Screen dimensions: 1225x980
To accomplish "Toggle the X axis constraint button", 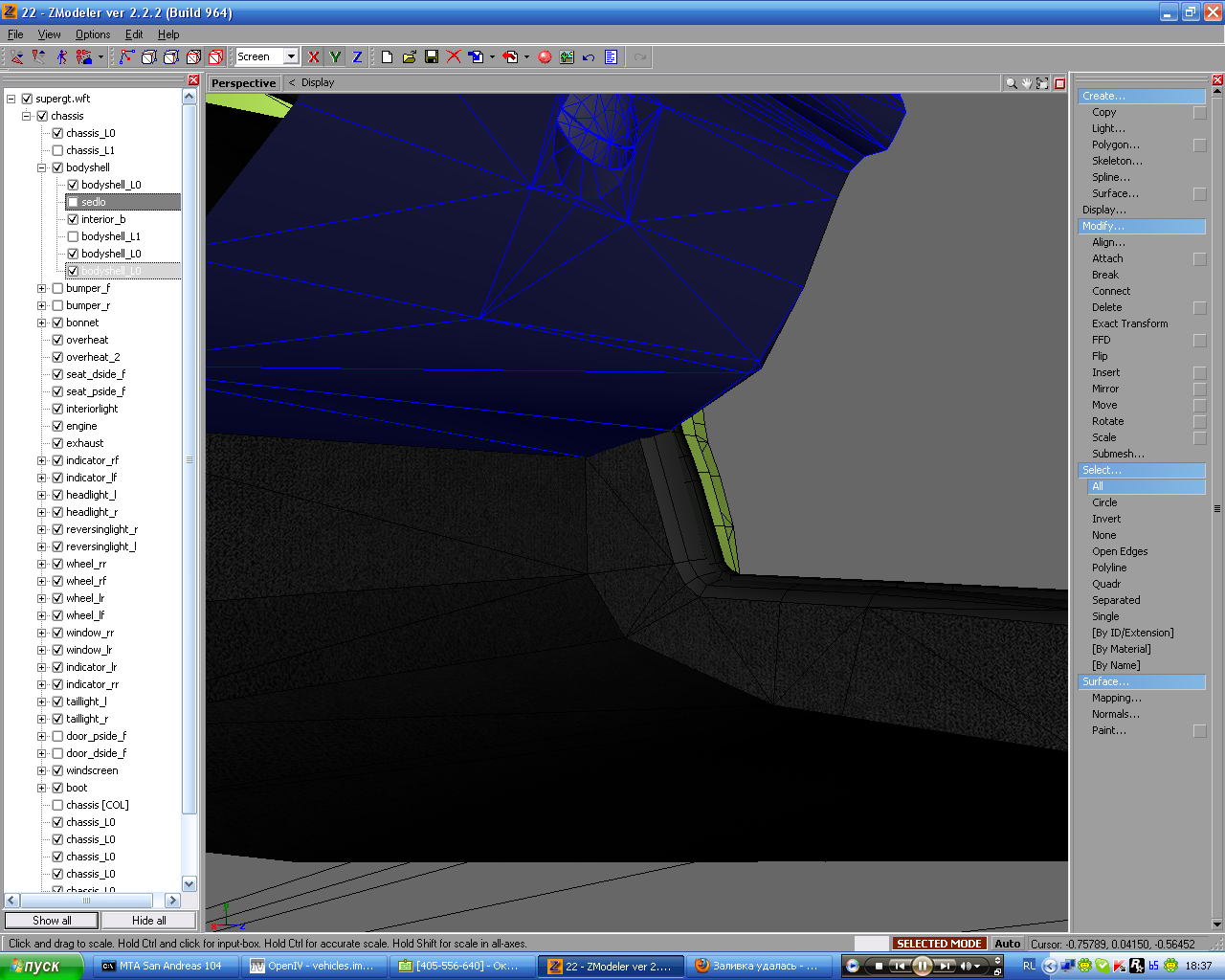I will click(313, 57).
